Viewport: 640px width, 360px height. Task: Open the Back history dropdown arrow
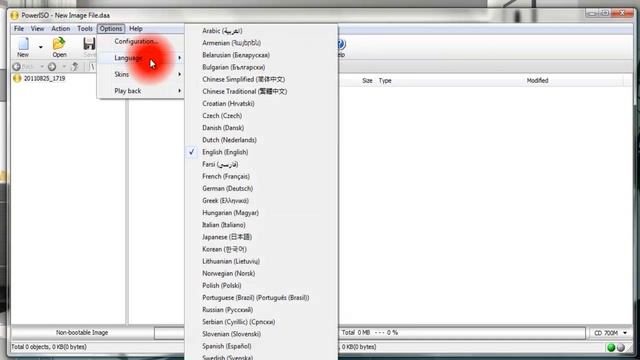point(41,67)
